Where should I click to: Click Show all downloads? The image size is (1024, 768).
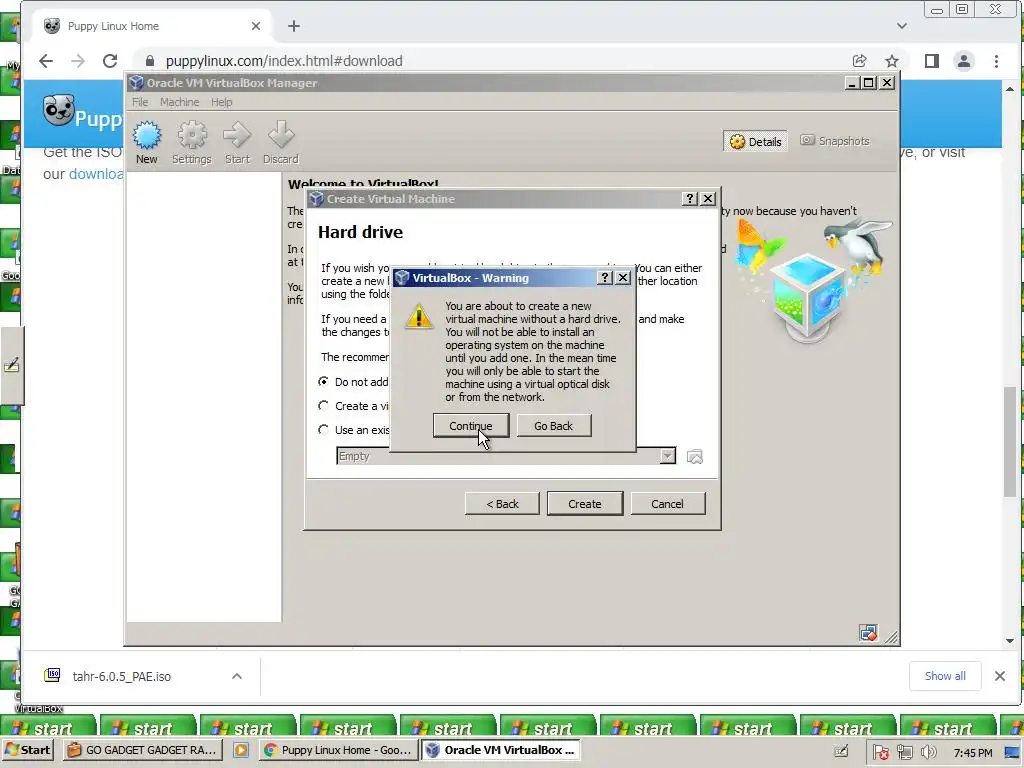[x=945, y=676]
